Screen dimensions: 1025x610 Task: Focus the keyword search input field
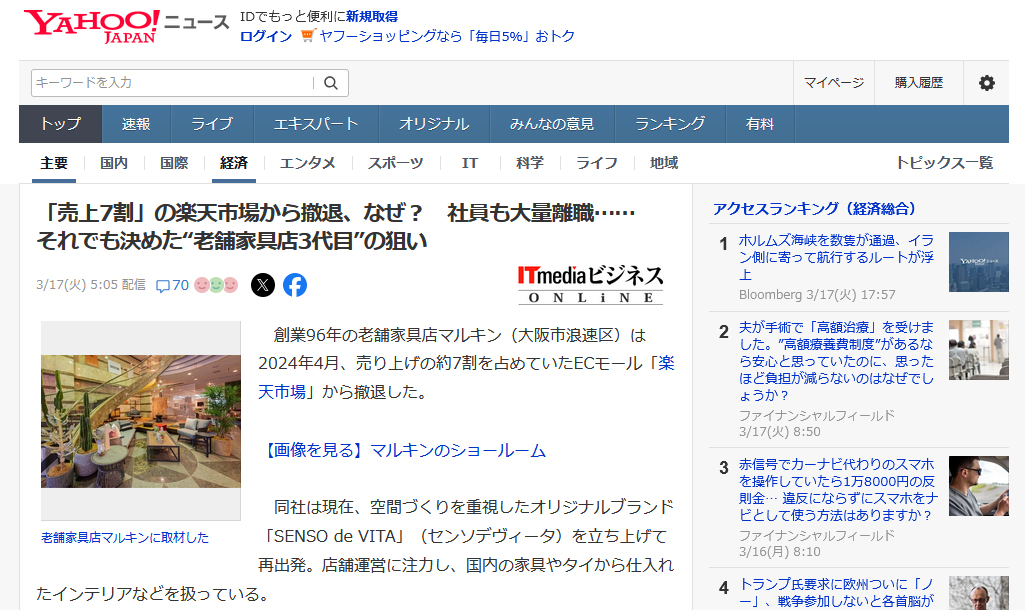tap(170, 83)
